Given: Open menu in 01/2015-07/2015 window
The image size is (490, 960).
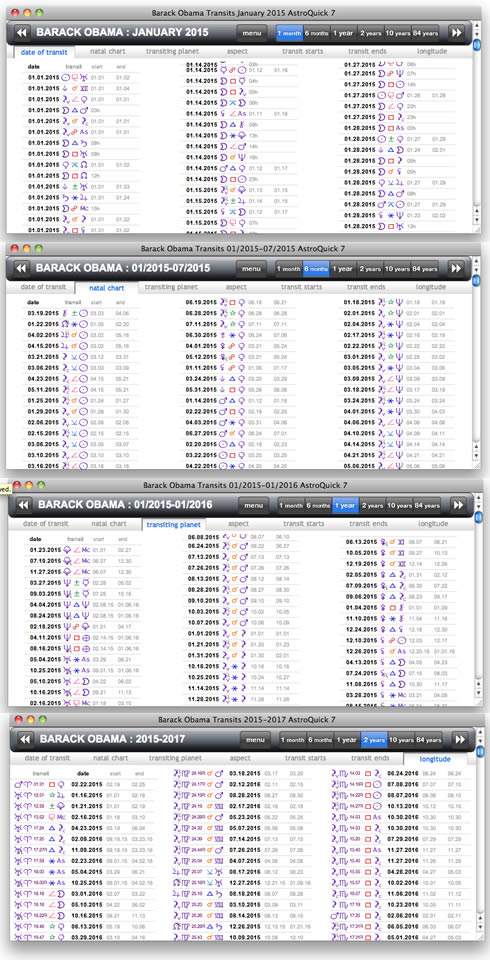Looking at the screenshot, I should pos(251,268).
